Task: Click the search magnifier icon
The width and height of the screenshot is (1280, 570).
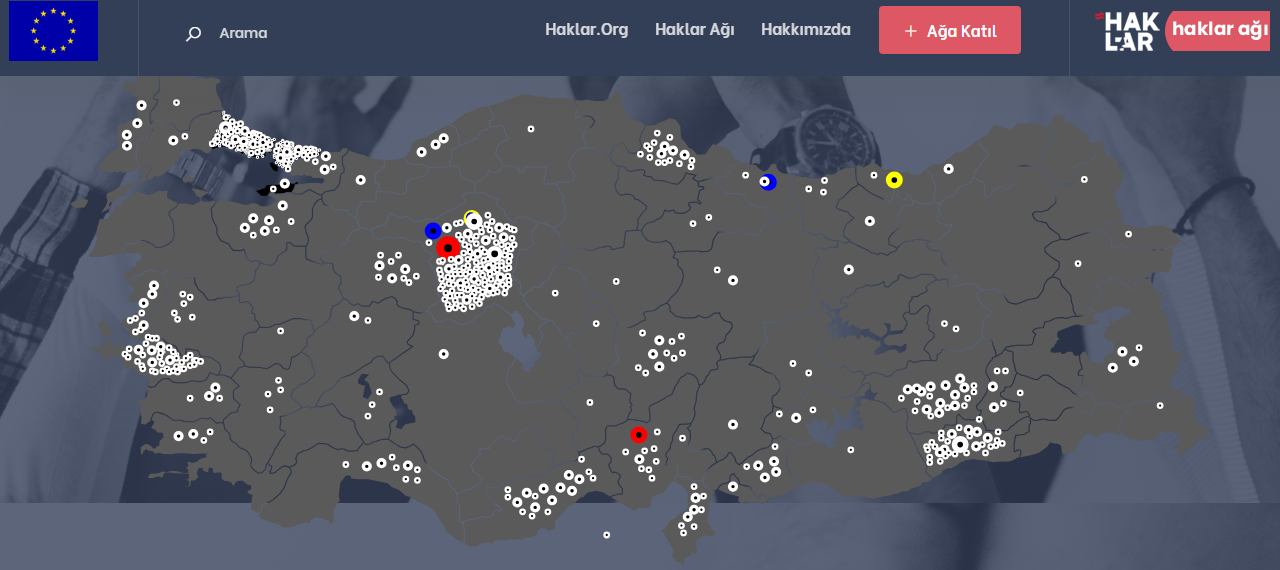Action: point(193,34)
